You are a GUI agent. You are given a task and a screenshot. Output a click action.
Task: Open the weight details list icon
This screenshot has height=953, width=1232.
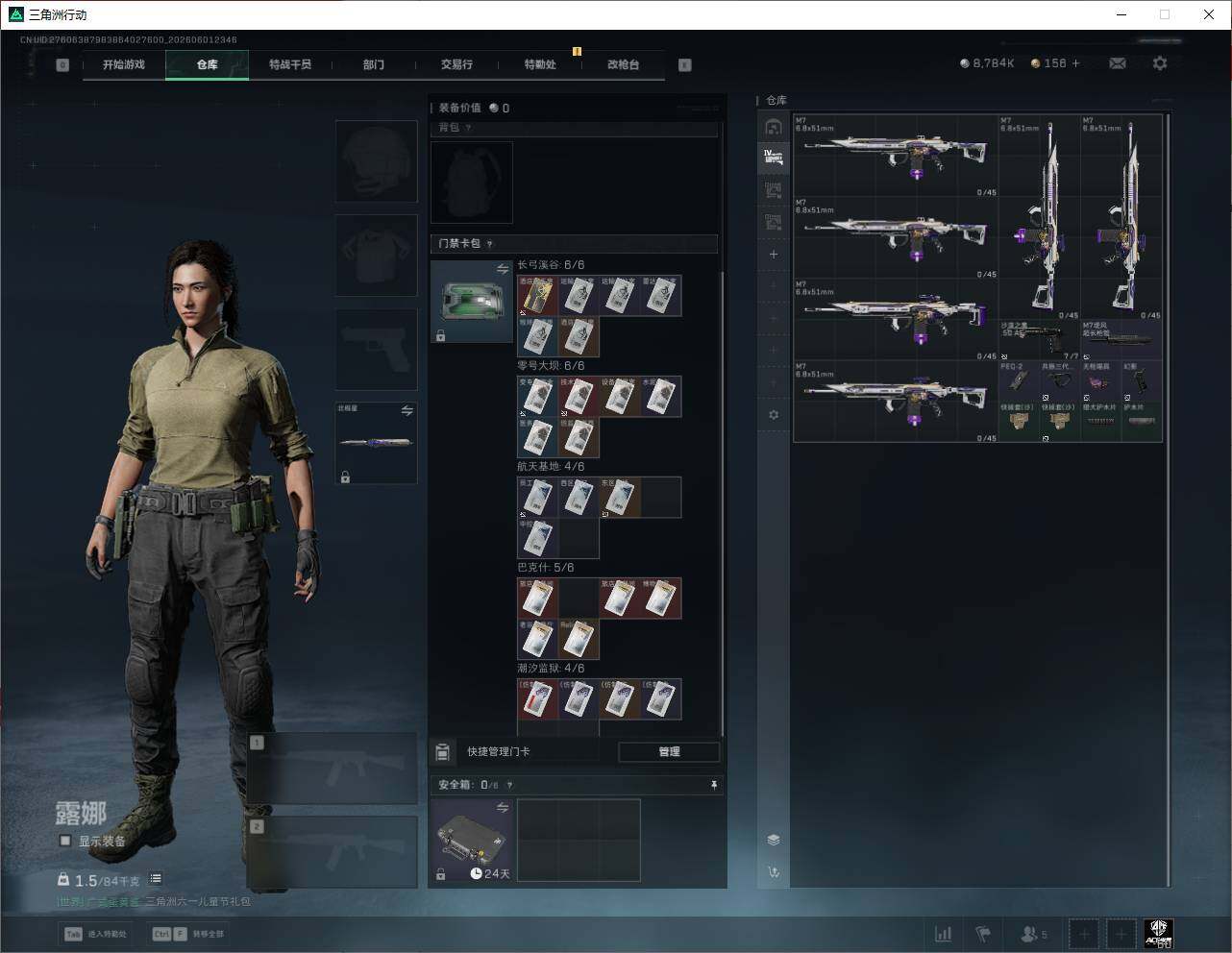coord(156,879)
